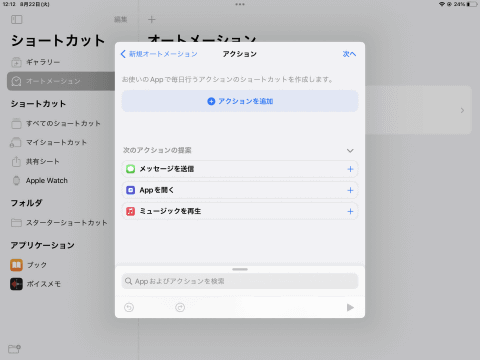
Task: Tap the plus icon to add automation
Action: tap(152, 20)
